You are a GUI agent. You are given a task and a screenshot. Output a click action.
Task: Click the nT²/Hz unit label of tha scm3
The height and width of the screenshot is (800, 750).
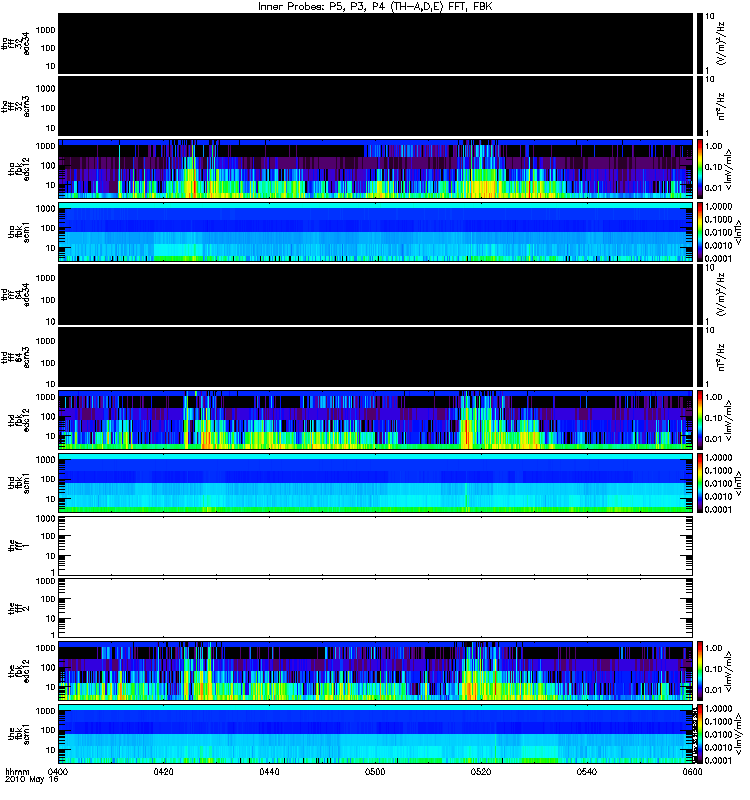(x=721, y=106)
